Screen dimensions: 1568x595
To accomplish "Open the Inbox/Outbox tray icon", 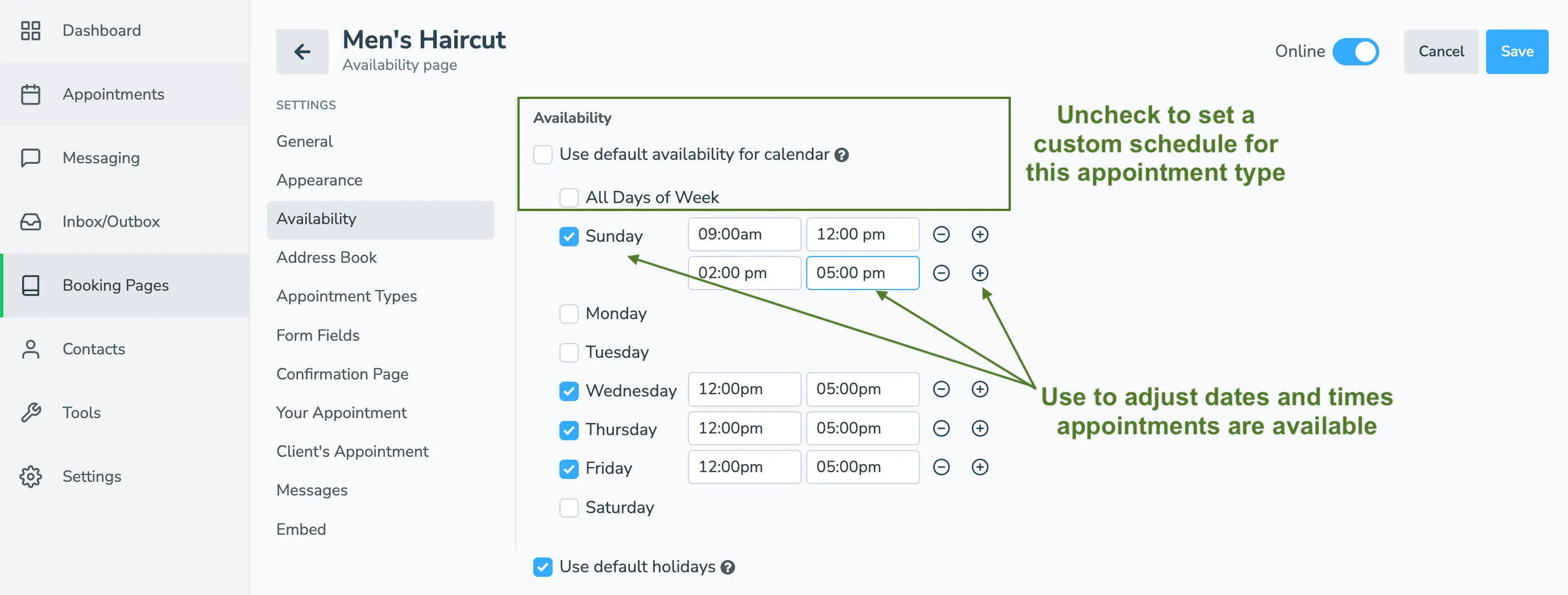I will coord(31,222).
